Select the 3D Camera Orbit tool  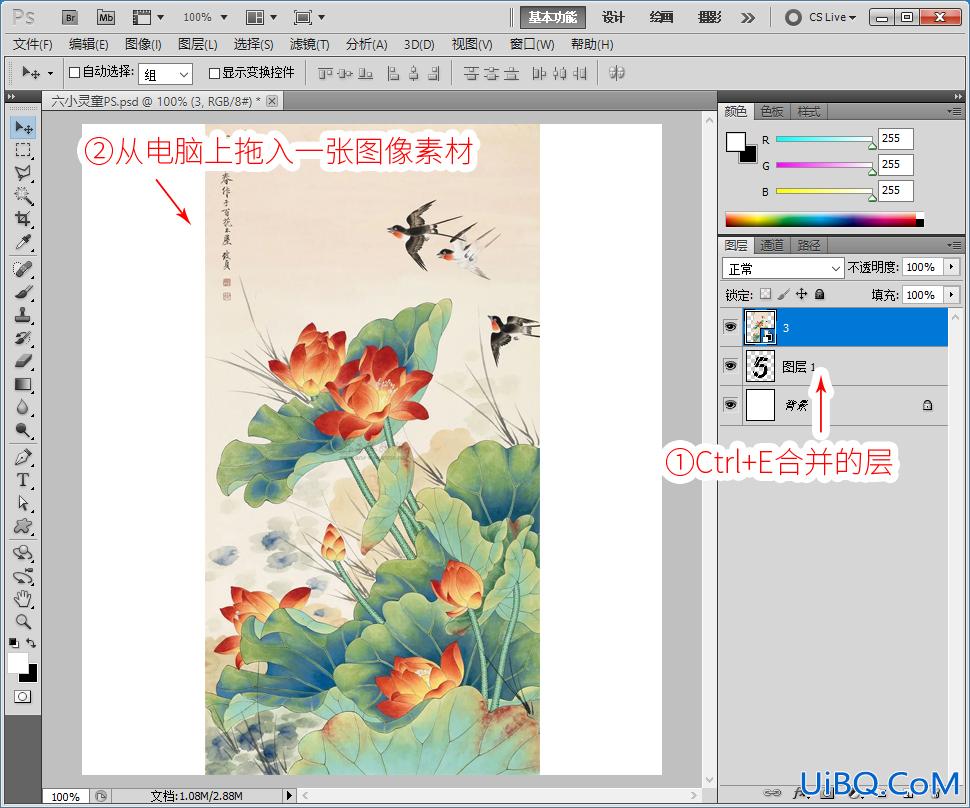(x=24, y=575)
